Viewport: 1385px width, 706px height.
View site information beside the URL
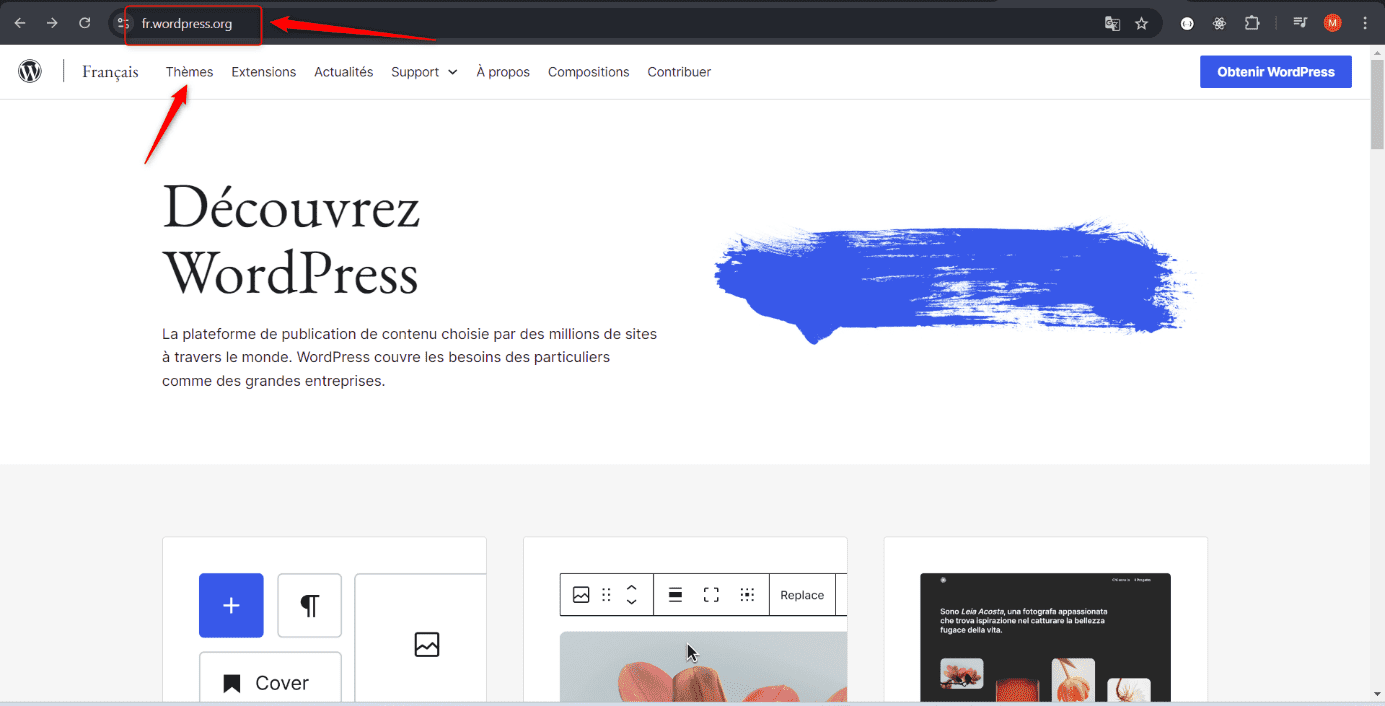tap(123, 23)
